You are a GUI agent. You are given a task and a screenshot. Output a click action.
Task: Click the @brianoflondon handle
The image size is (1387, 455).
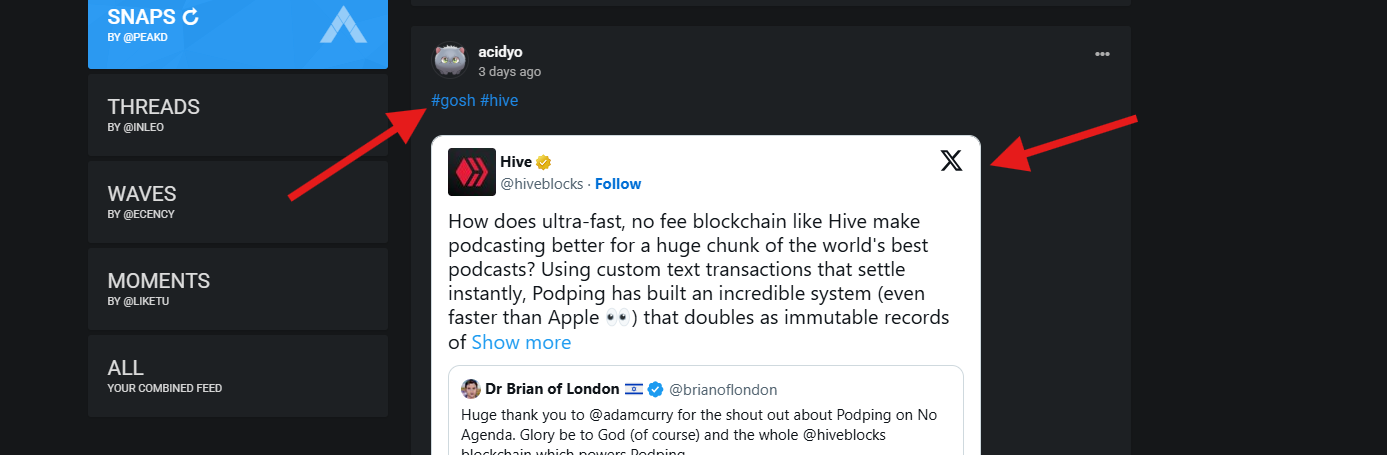tap(723, 389)
